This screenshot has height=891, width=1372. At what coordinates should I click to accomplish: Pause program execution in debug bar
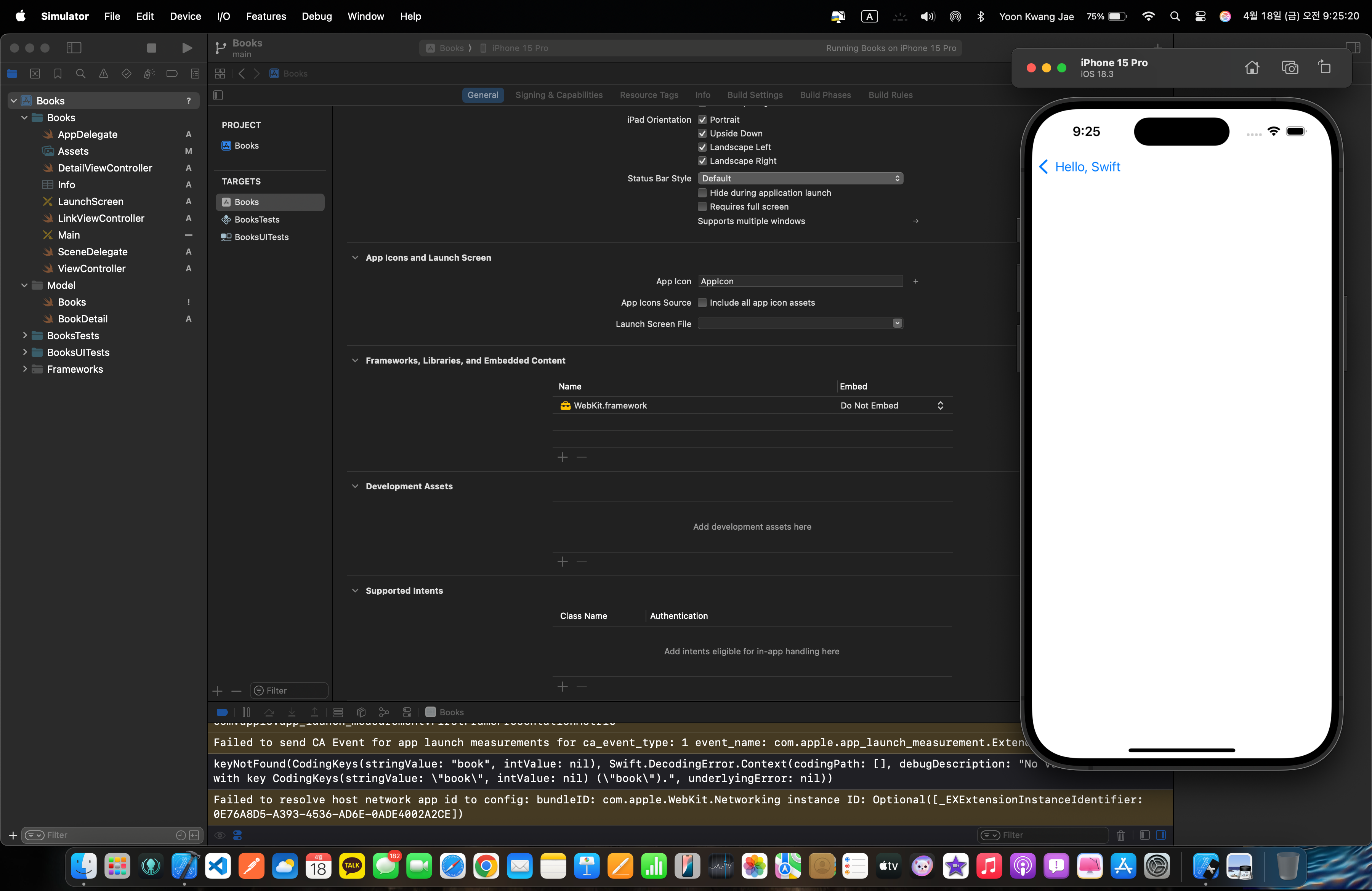(x=246, y=712)
